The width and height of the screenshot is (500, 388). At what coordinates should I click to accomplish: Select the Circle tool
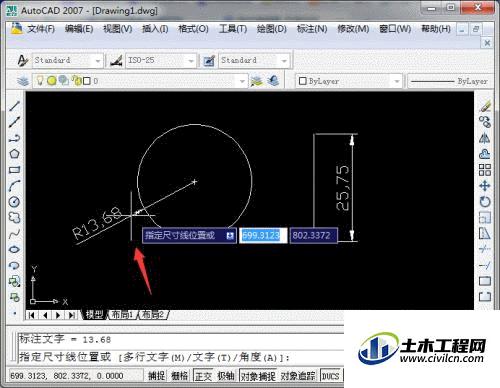(14, 202)
